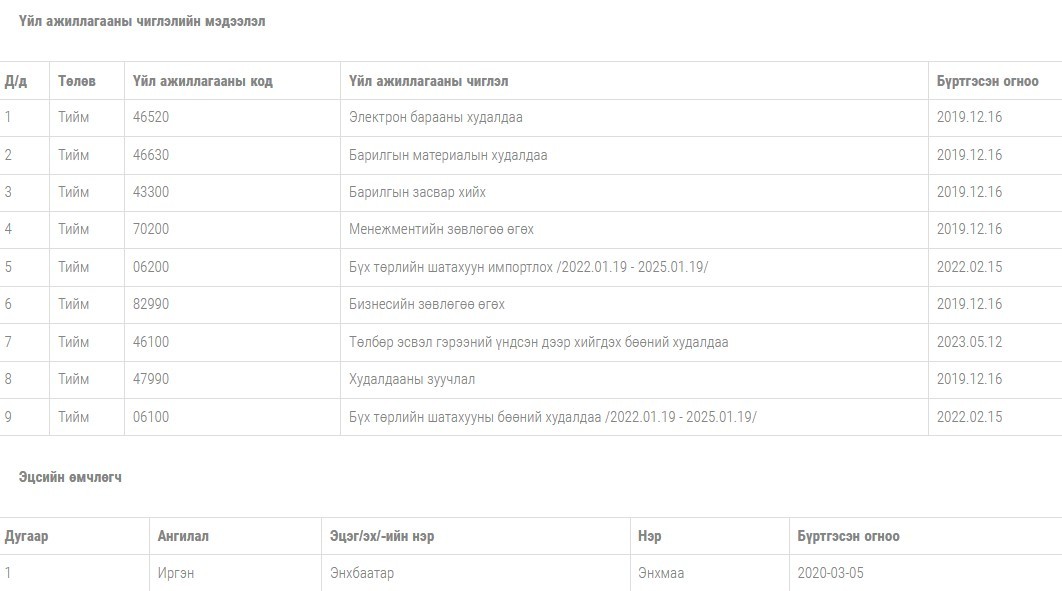Click the first table's 'Бүртгэсэн огноо' header
Image resolution: width=1062 pixels, height=591 pixels.
coord(987,81)
